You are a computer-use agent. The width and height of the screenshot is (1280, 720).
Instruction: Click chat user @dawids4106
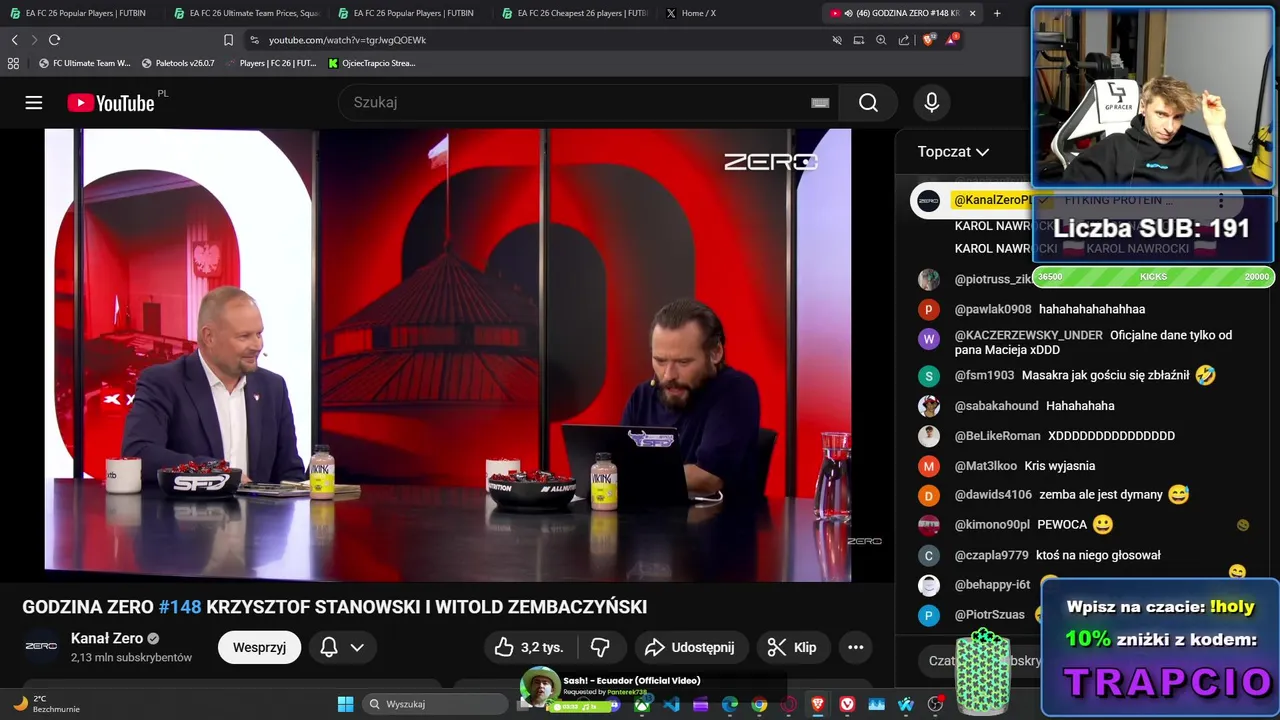(993, 495)
